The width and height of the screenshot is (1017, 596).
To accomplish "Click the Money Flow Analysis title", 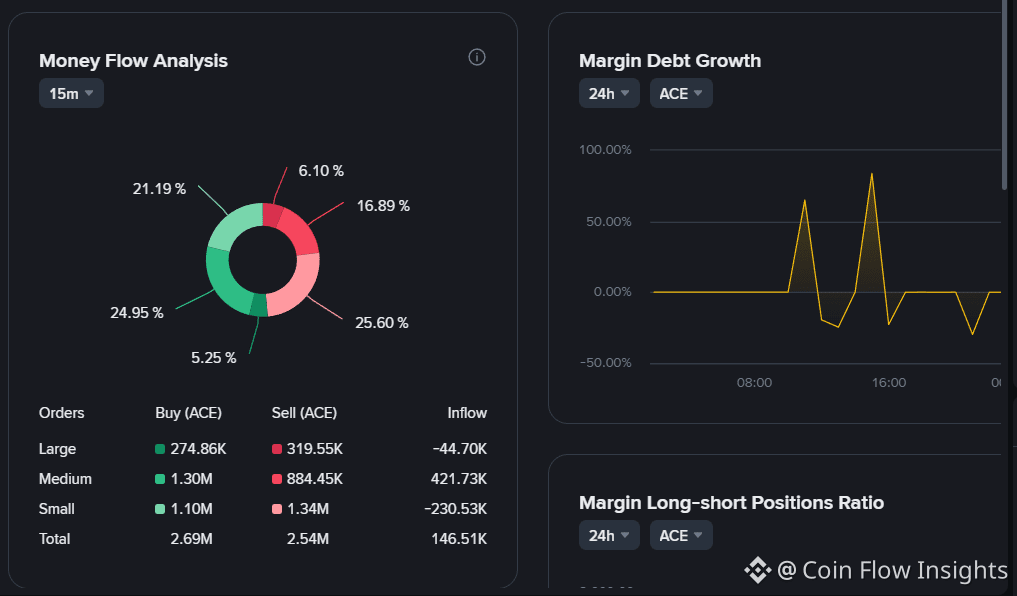I will (133, 60).
